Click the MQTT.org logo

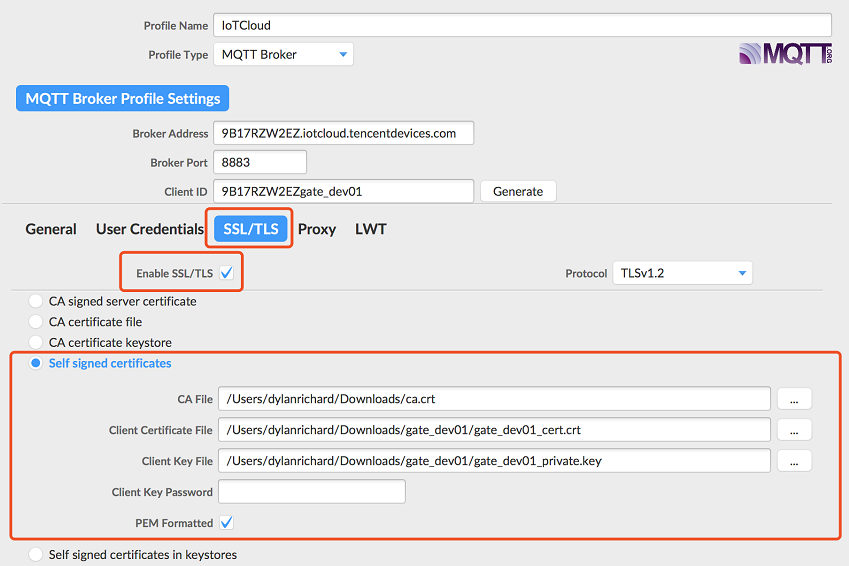coord(785,54)
